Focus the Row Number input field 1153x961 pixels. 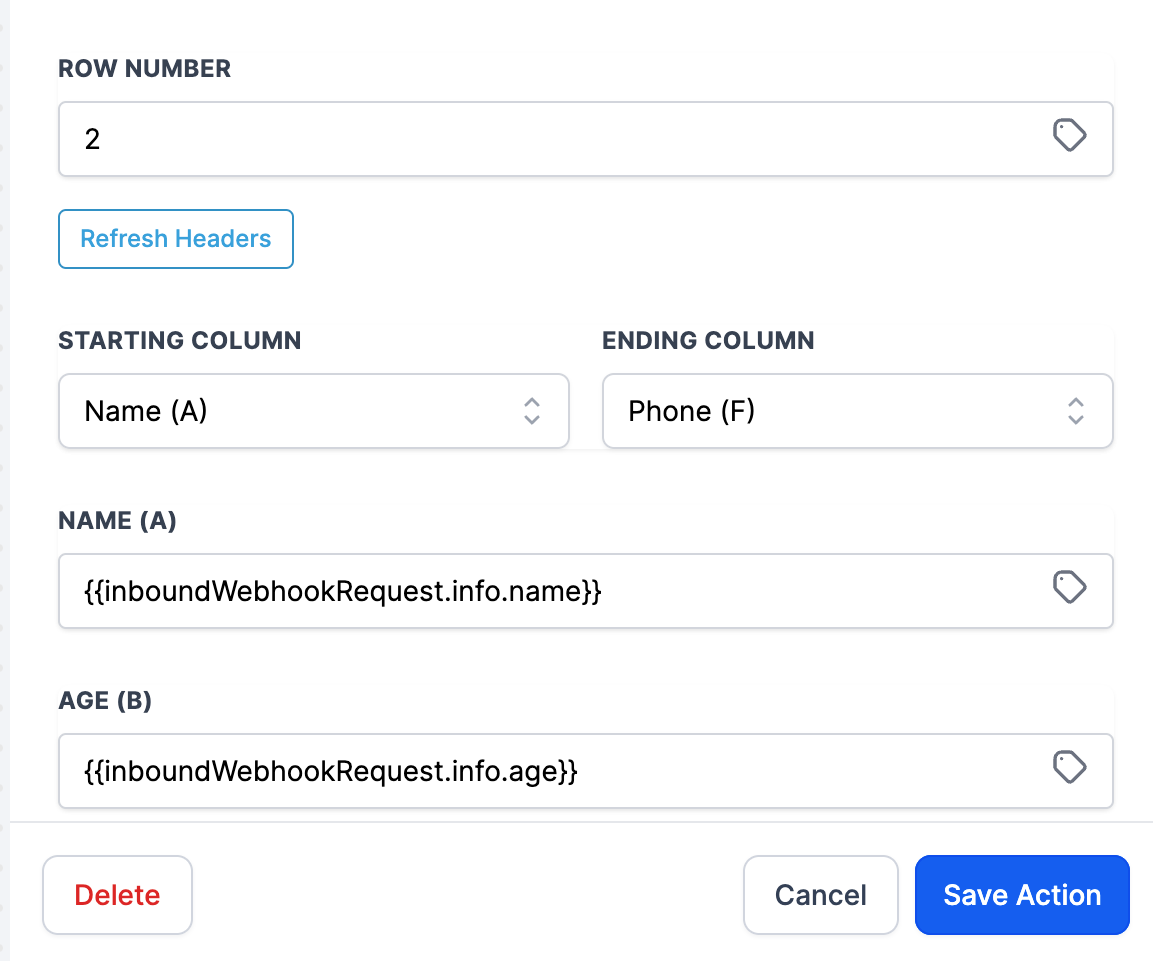click(x=540, y=139)
